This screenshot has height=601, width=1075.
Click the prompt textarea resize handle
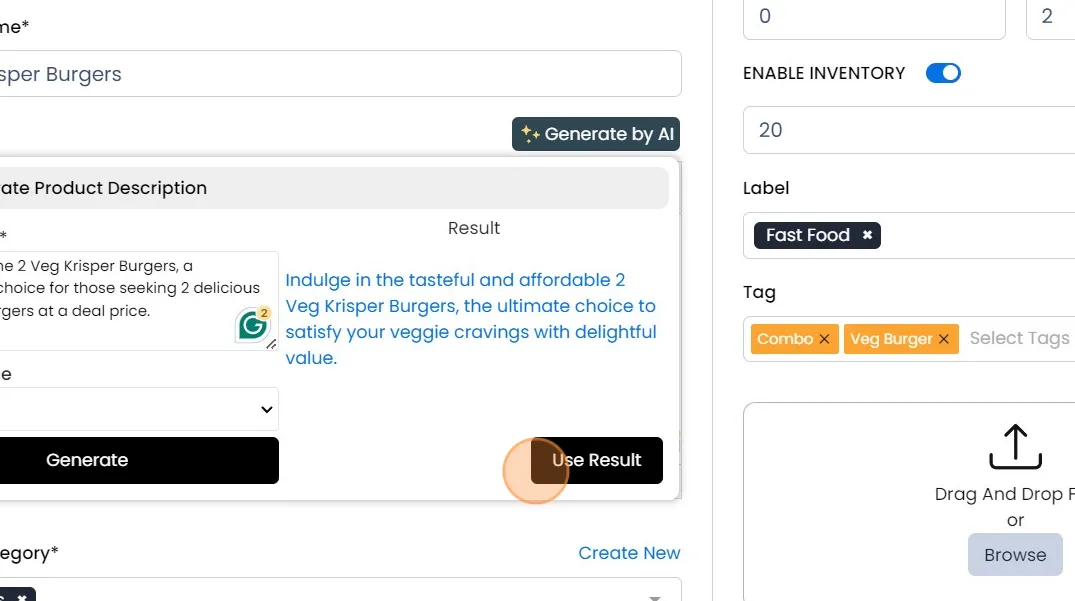pyautogui.click(x=271, y=344)
